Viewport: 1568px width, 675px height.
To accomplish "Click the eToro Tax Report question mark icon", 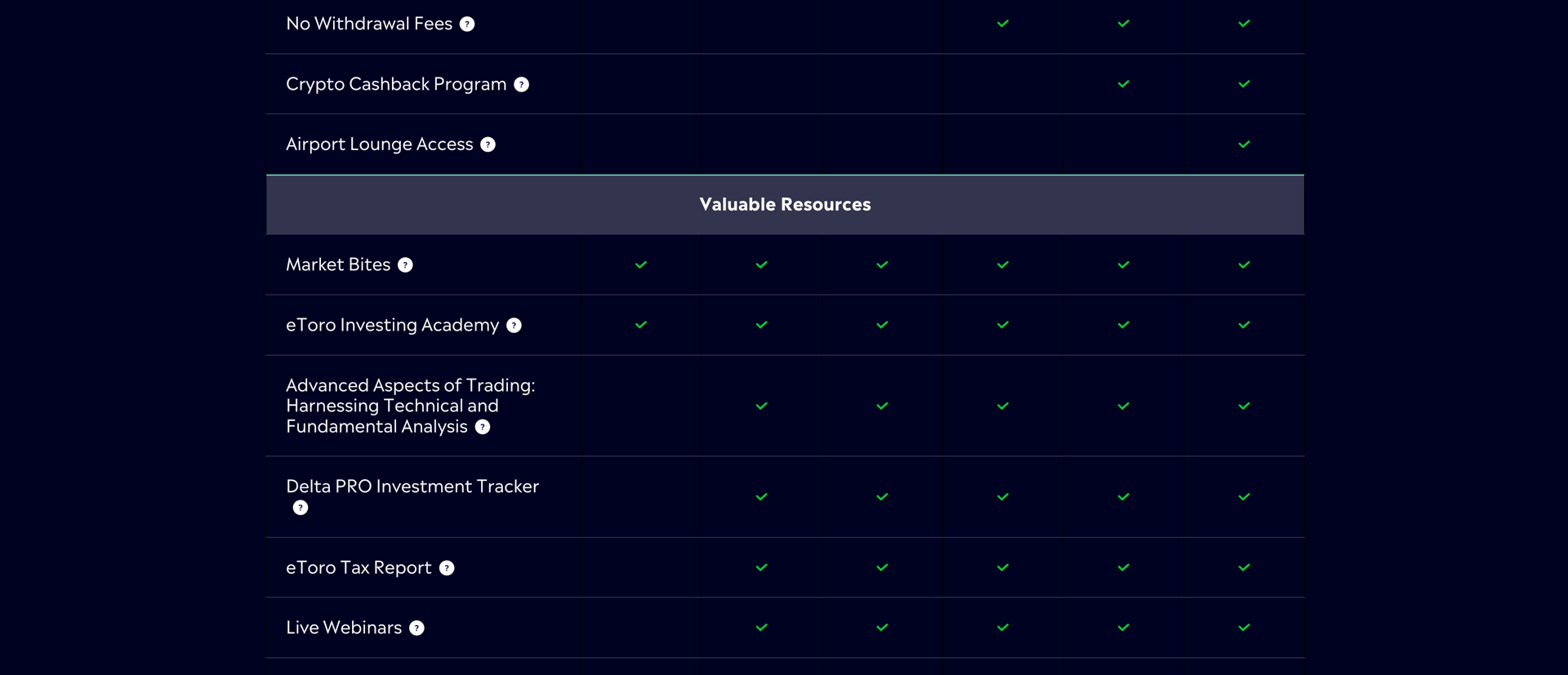I will point(447,568).
